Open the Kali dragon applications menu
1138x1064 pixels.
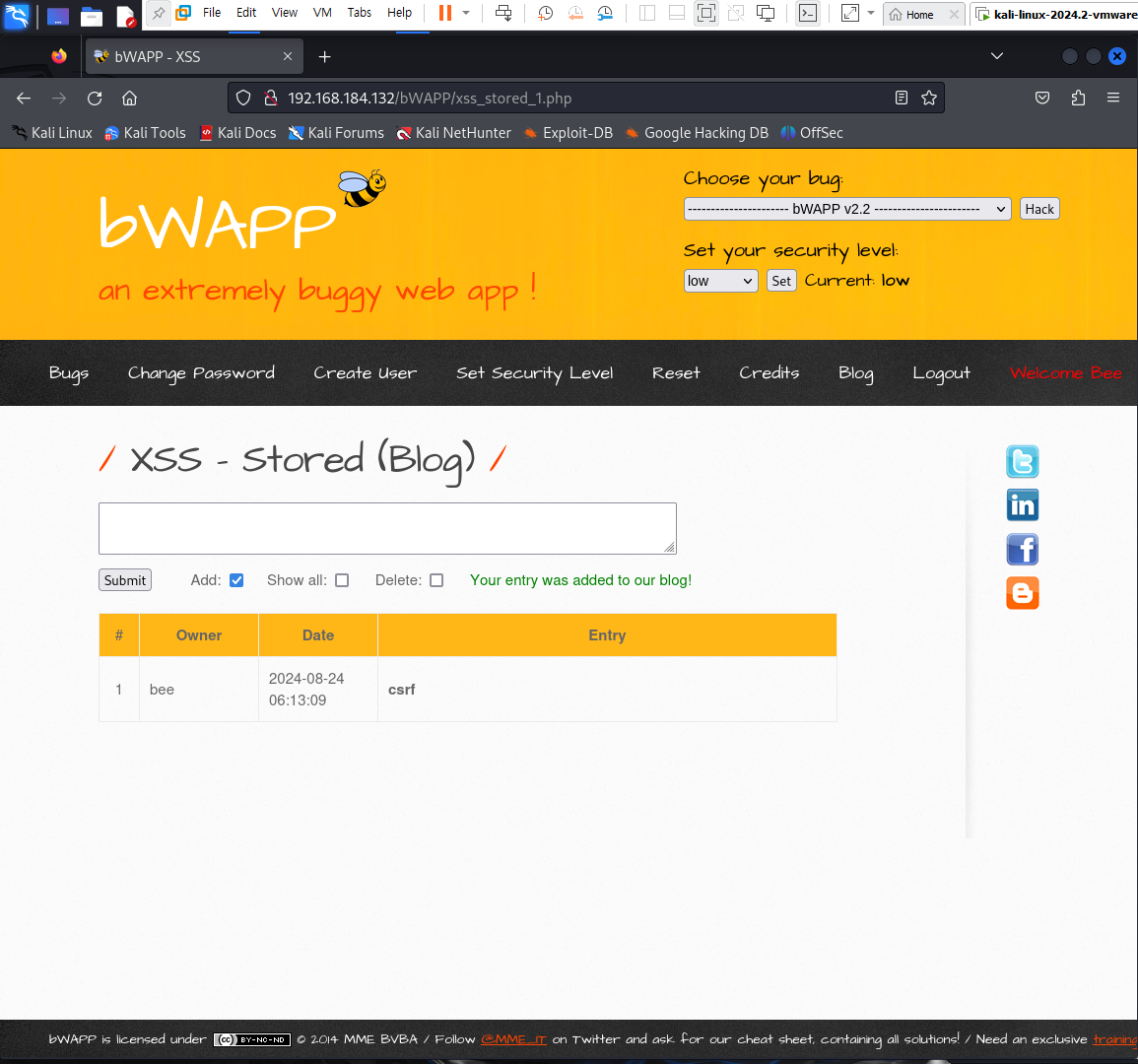[x=16, y=15]
